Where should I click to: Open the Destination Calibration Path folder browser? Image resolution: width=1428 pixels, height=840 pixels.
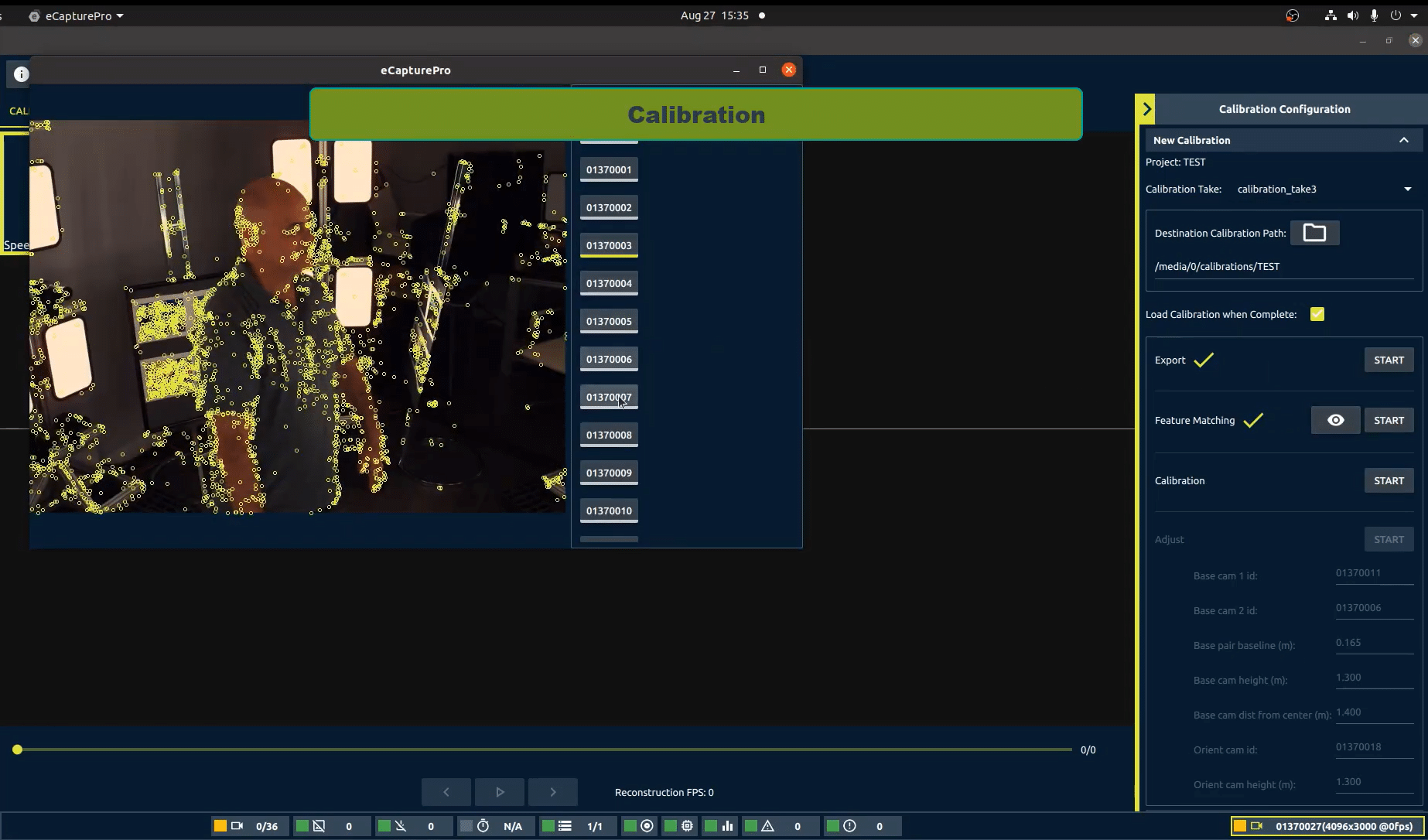coord(1315,232)
